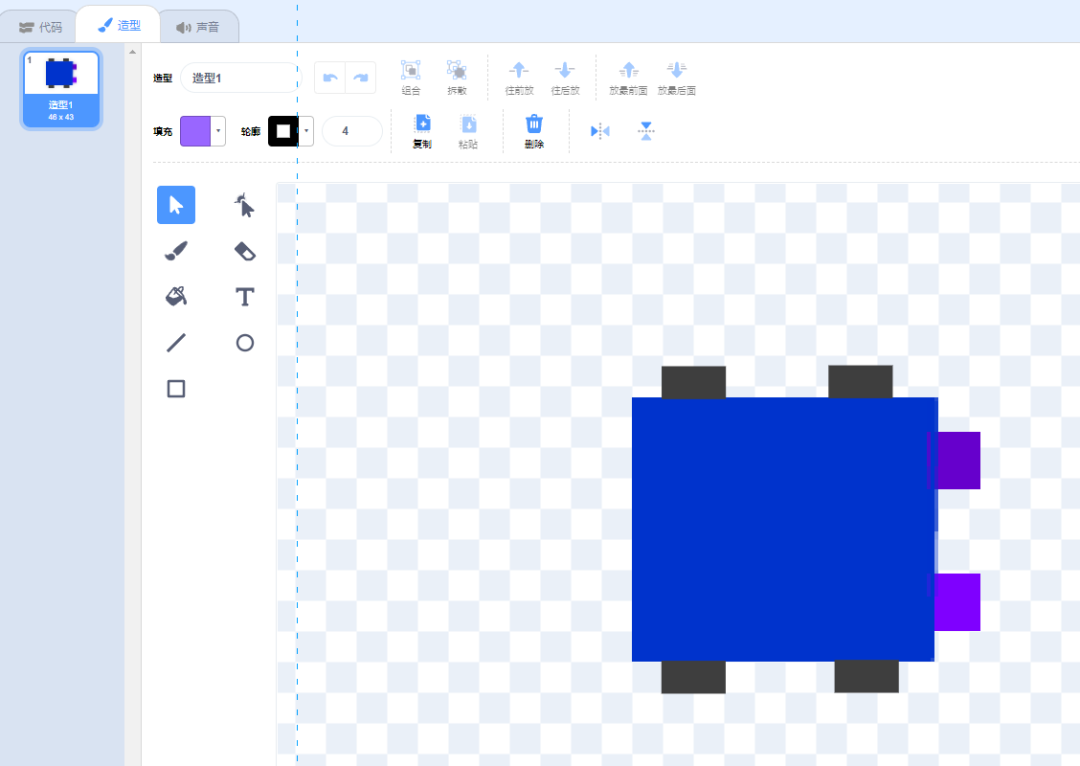Viewport: 1080px width, 766px height.
Task: Select the arrow Select tool
Action: tap(176, 205)
